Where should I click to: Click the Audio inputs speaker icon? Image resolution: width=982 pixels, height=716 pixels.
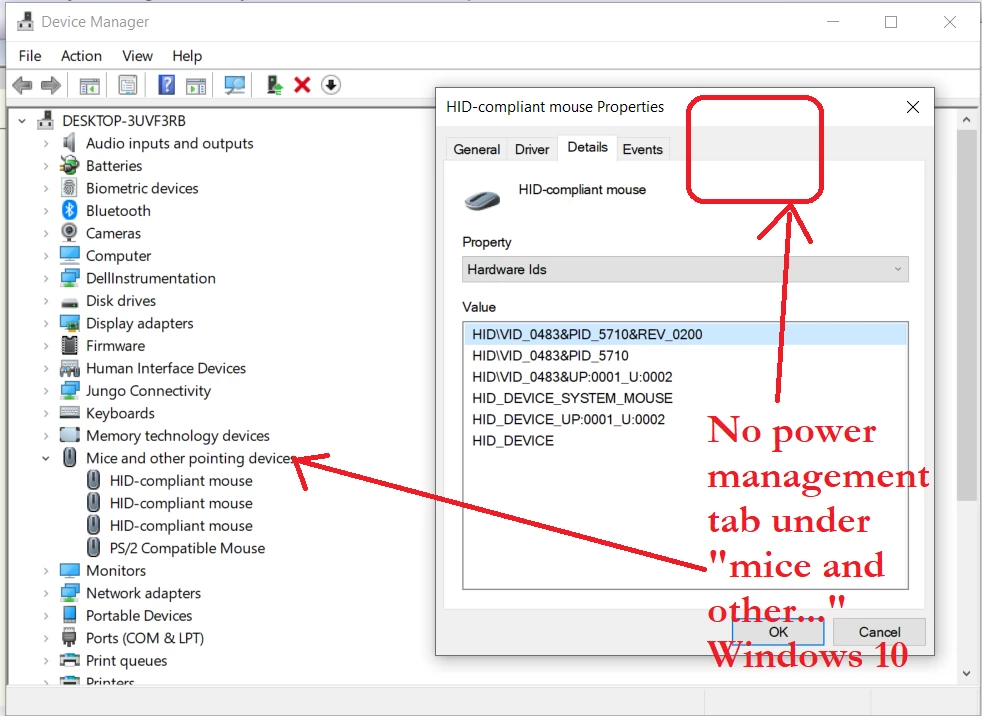[70, 143]
